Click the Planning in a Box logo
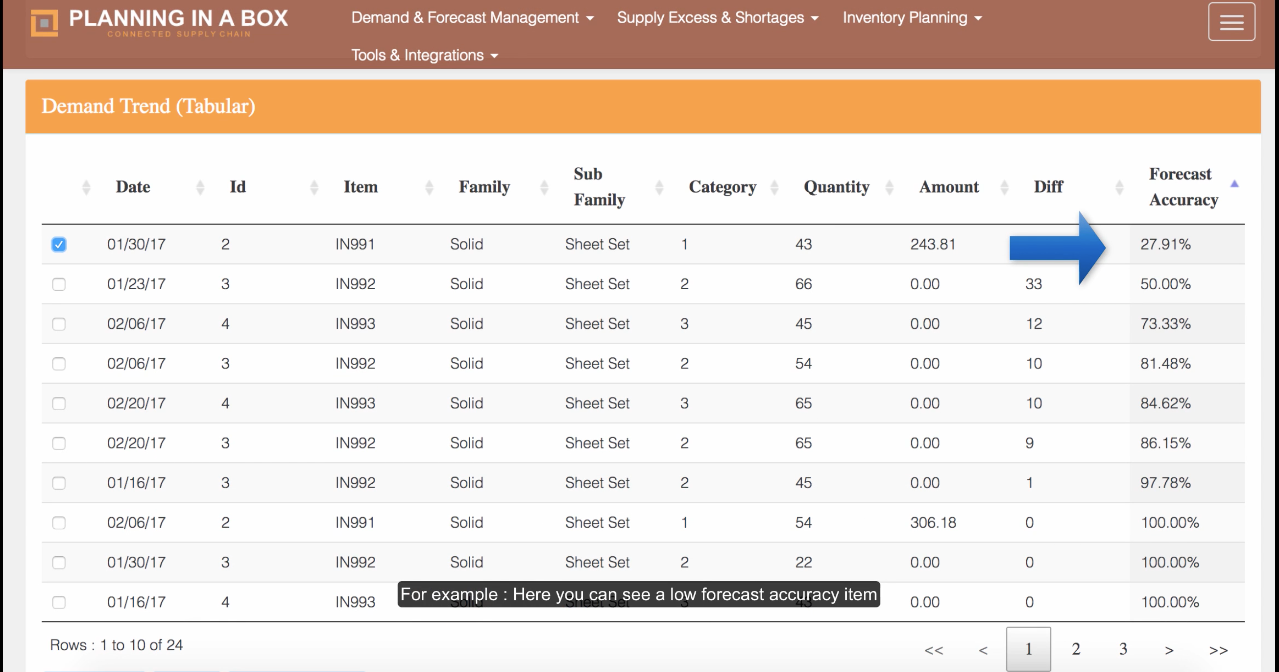This screenshot has width=1279, height=672. click(x=160, y=21)
